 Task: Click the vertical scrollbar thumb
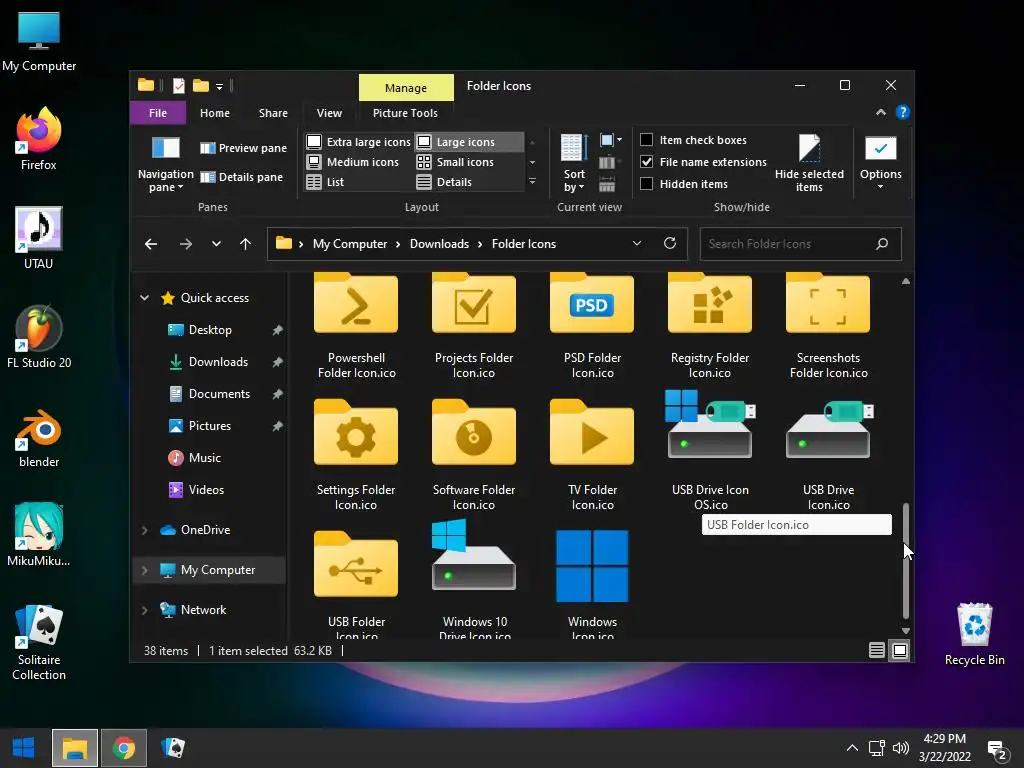click(906, 560)
